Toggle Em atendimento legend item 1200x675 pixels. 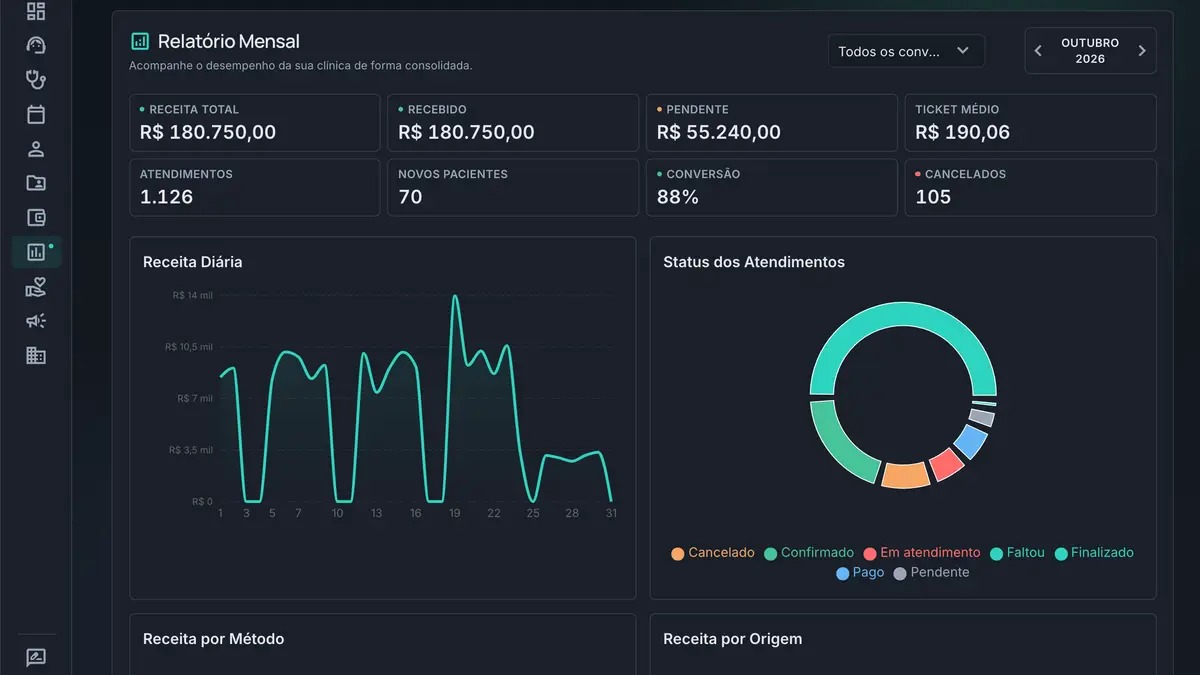pos(922,553)
